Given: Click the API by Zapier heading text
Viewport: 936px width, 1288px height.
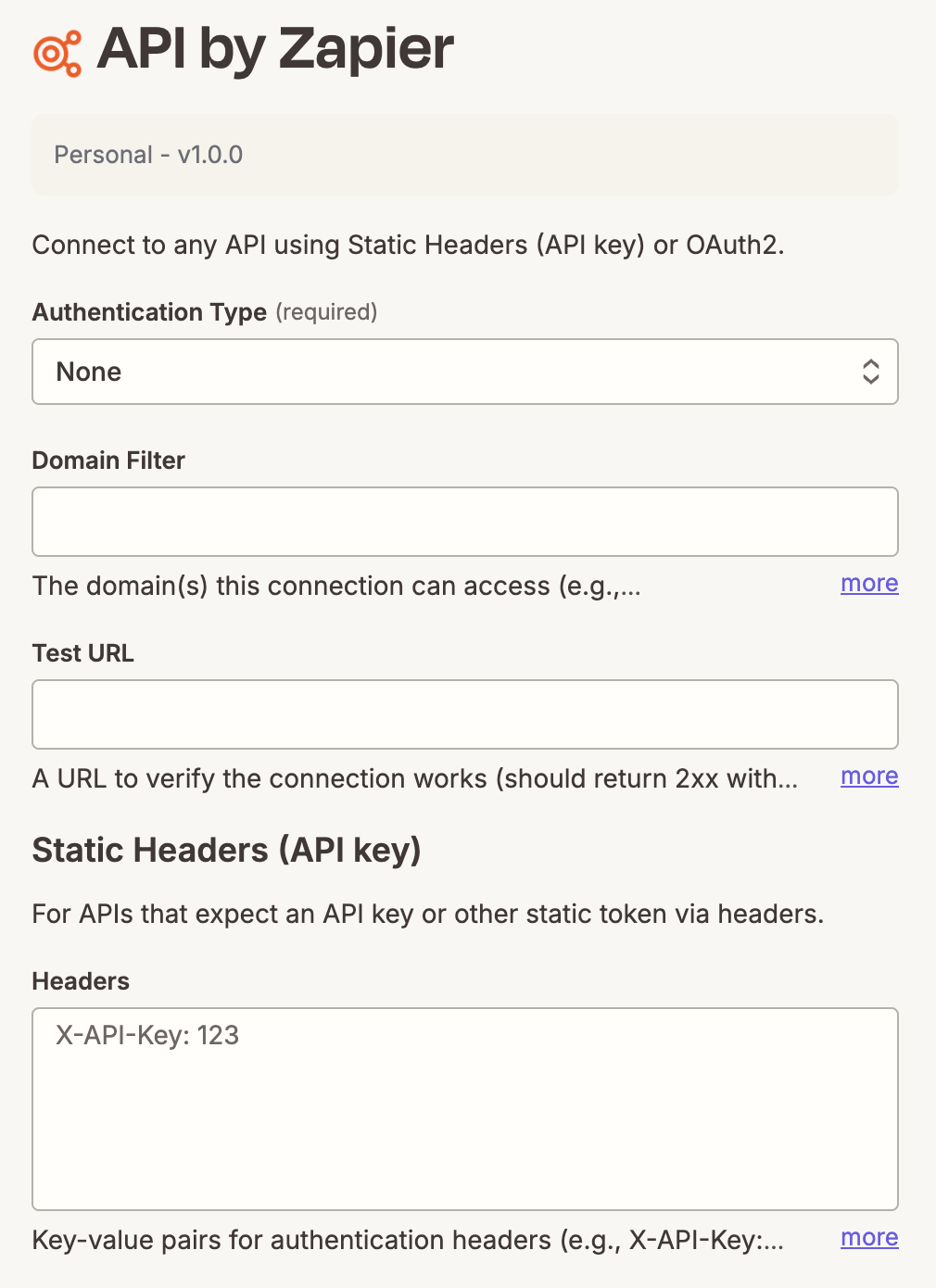Looking at the screenshot, I should pyautogui.click(x=275, y=49).
